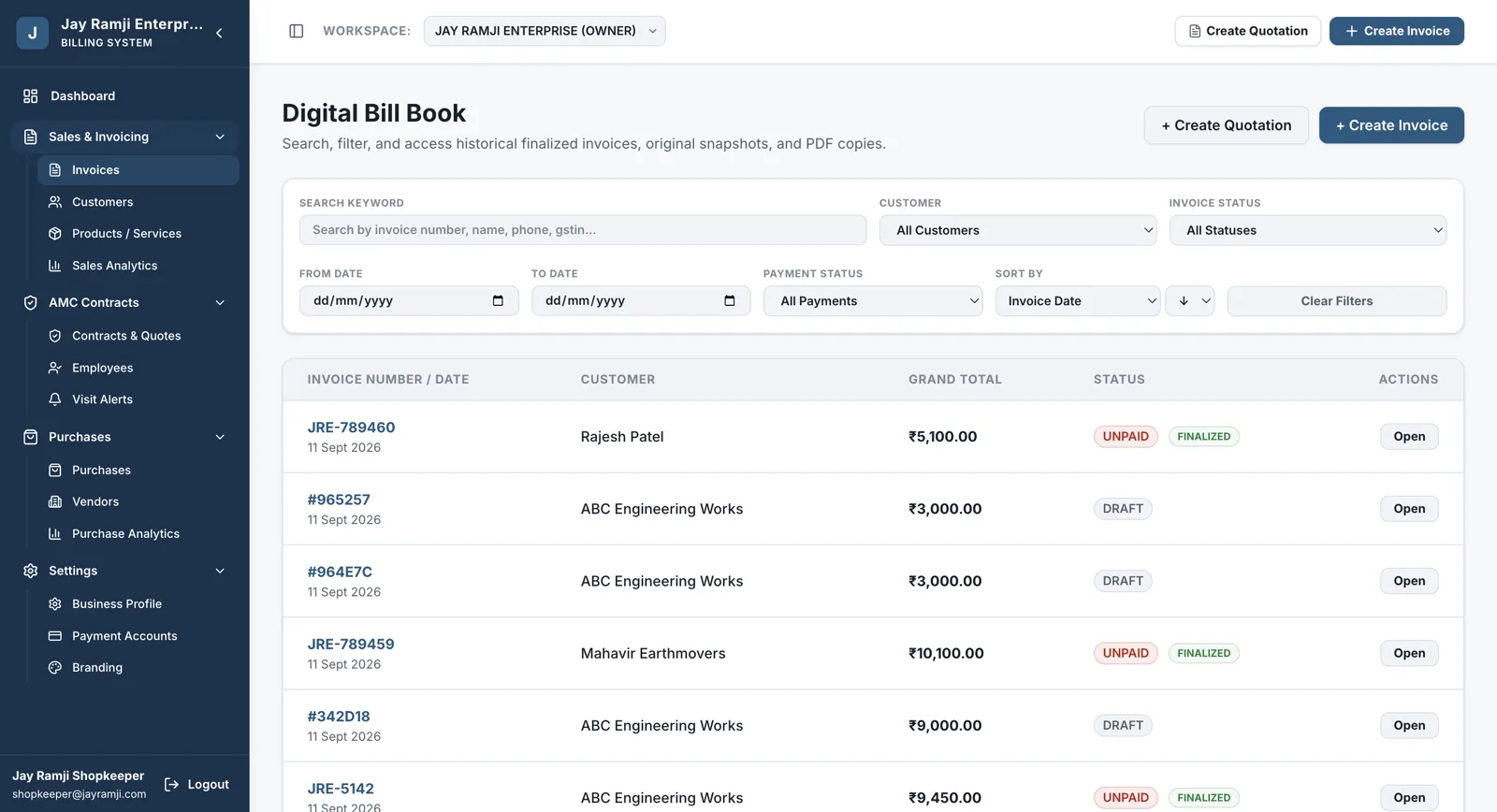Screen dimensions: 1497x812
Task: Go to Invoices in sidebar
Action: coord(138,170)
